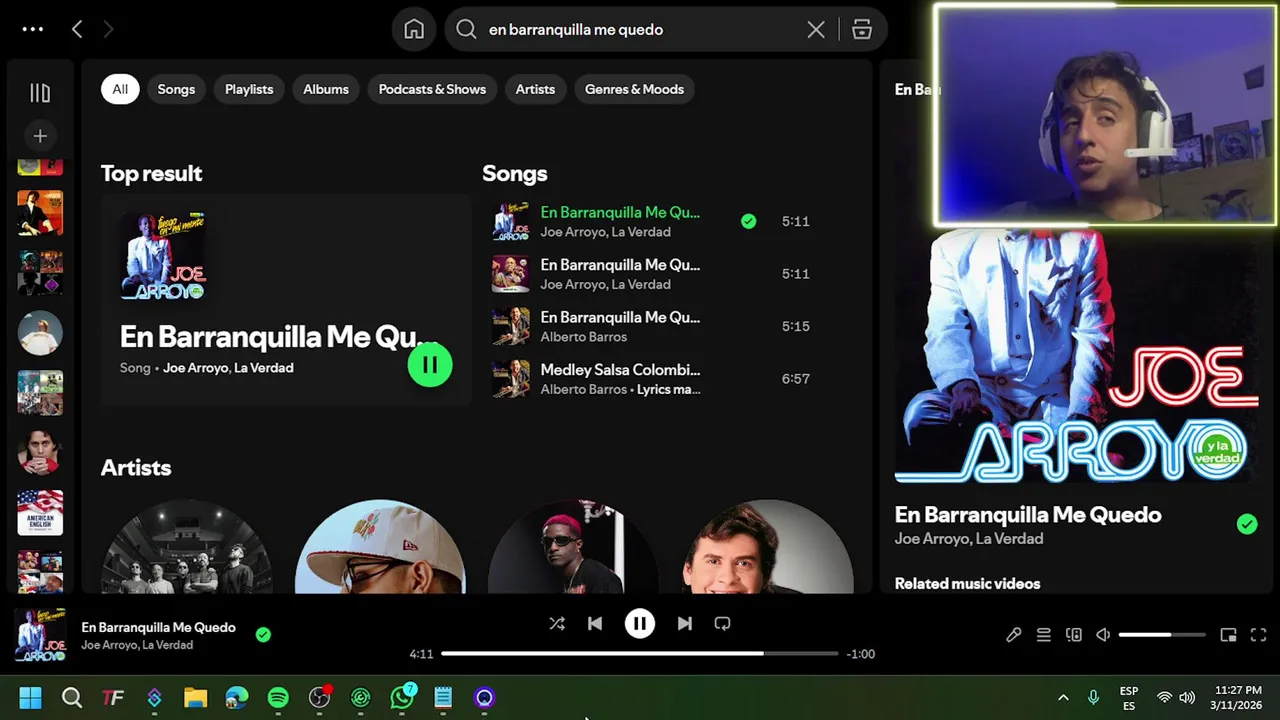The image size is (1280, 720).
Task: Open Top result song title
Action: [x=278, y=337]
